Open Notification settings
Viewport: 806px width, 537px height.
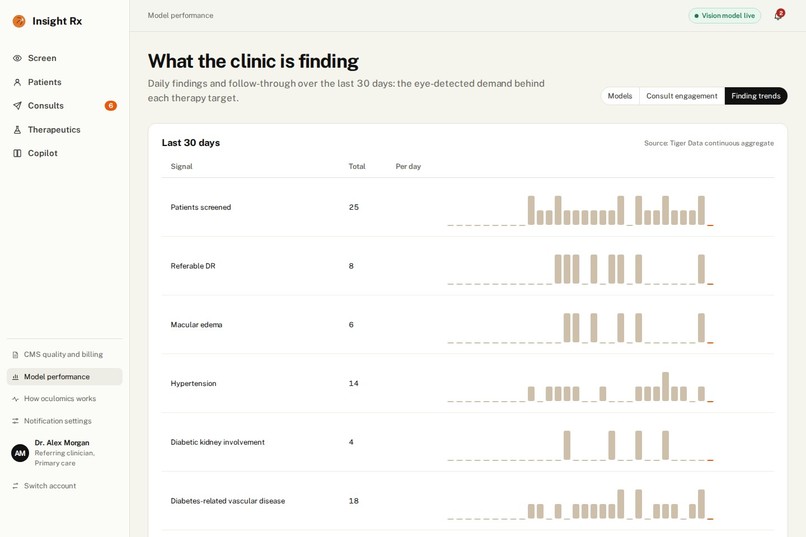(65, 421)
